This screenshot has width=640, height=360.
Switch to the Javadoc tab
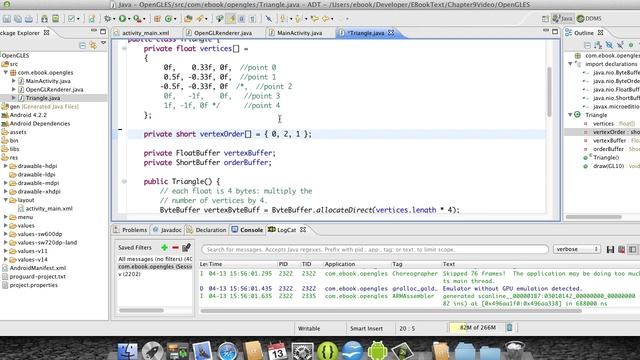tap(167, 230)
